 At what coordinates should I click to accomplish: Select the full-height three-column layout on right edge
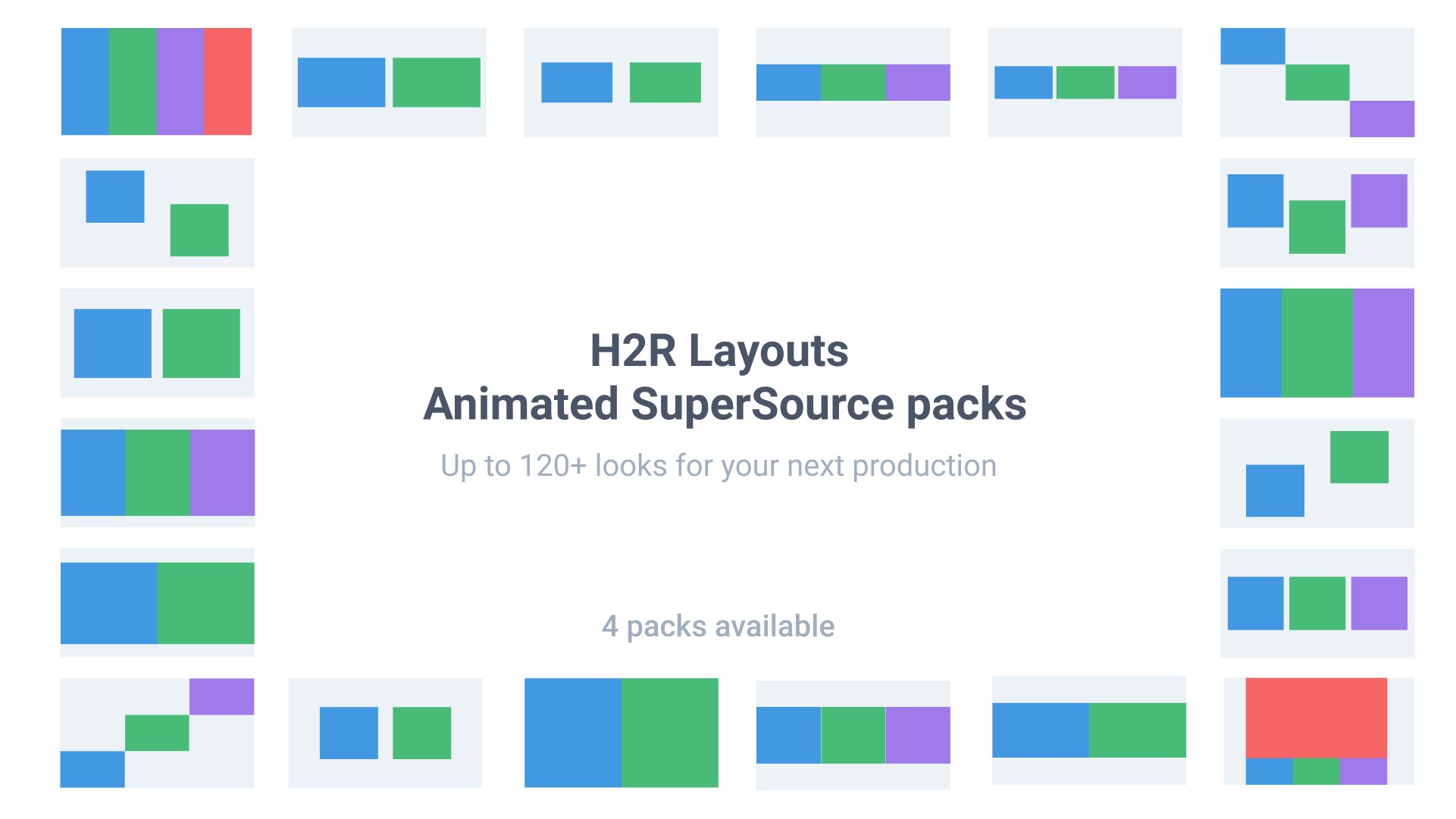coord(1317,342)
